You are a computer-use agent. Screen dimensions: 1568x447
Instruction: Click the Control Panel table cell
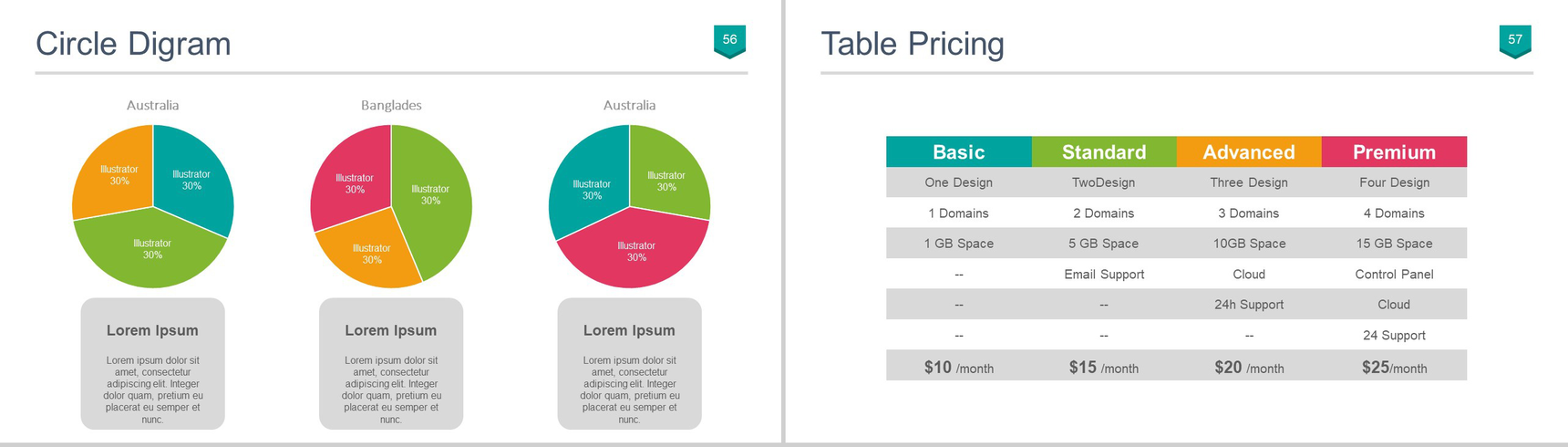[1394, 274]
